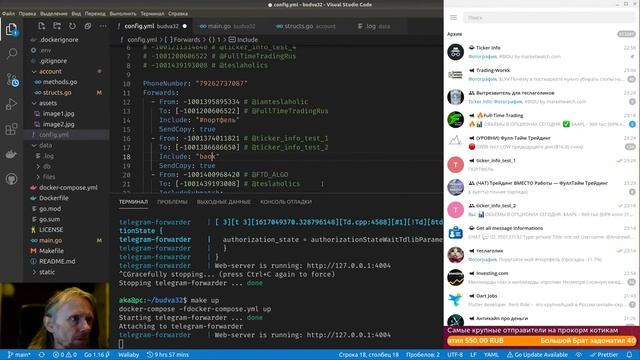This screenshot has width=640, height=360.
Task: Click Ticker Info chat avatar
Action: pyautogui.click(x=456, y=52)
